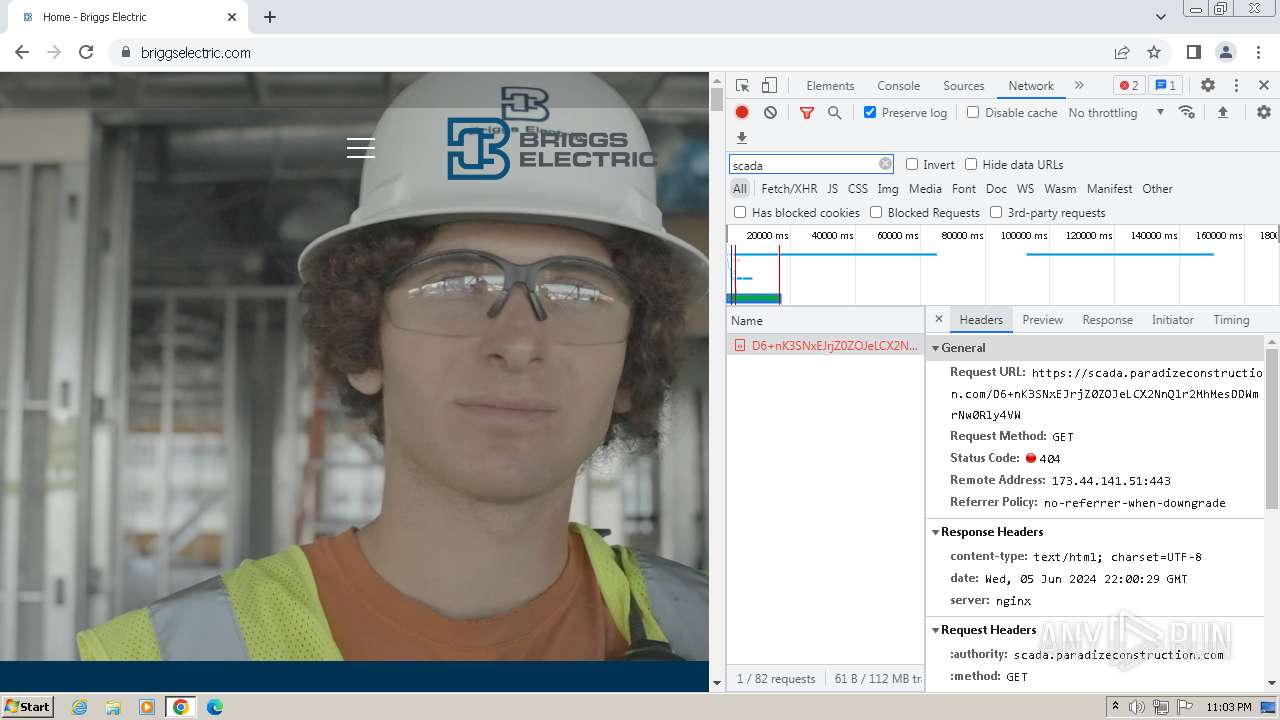The image size is (1280, 720).
Task: Switch to the Sources panel
Action: click(x=963, y=86)
